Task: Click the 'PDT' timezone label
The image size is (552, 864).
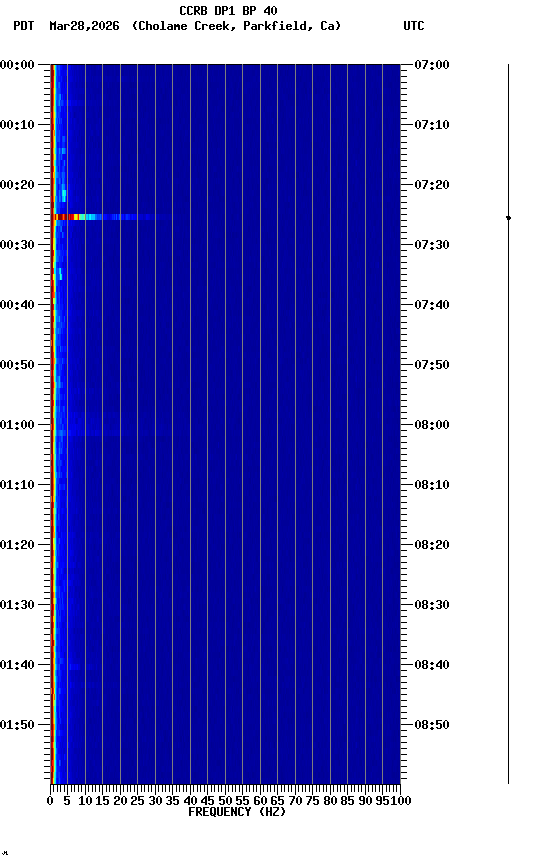Action: [x=24, y=26]
